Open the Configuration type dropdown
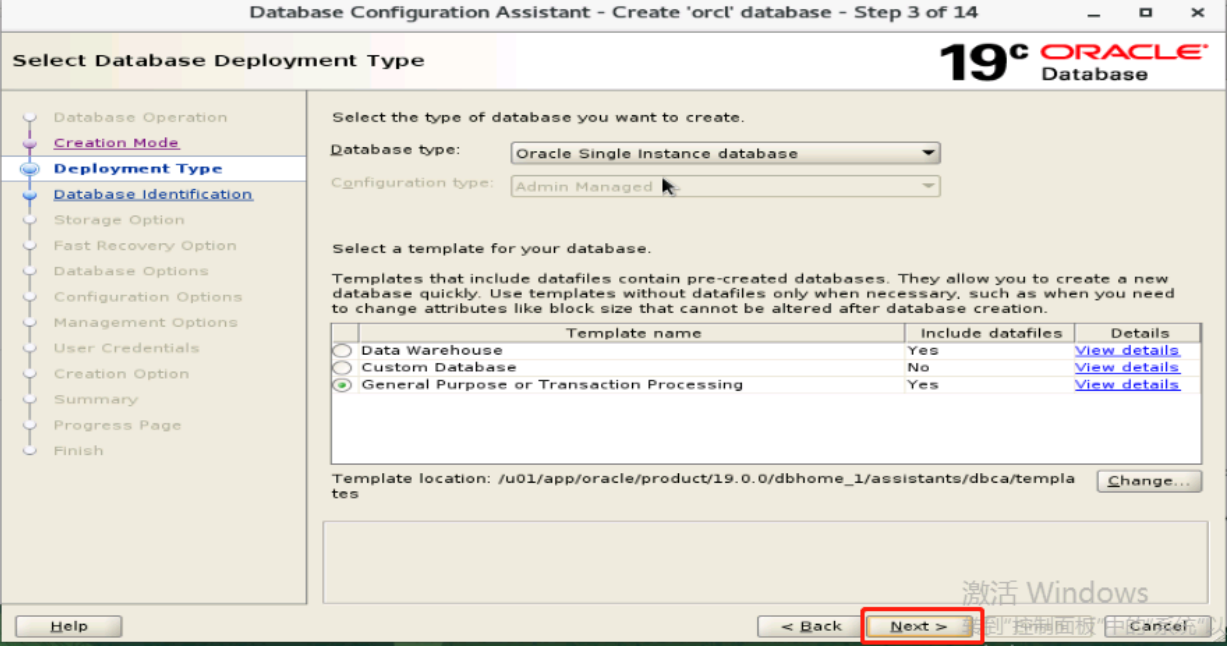 click(726, 186)
